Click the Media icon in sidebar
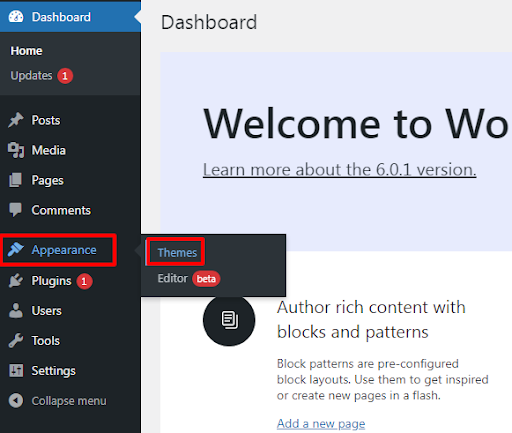The height and width of the screenshot is (433, 512). [x=16, y=150]
